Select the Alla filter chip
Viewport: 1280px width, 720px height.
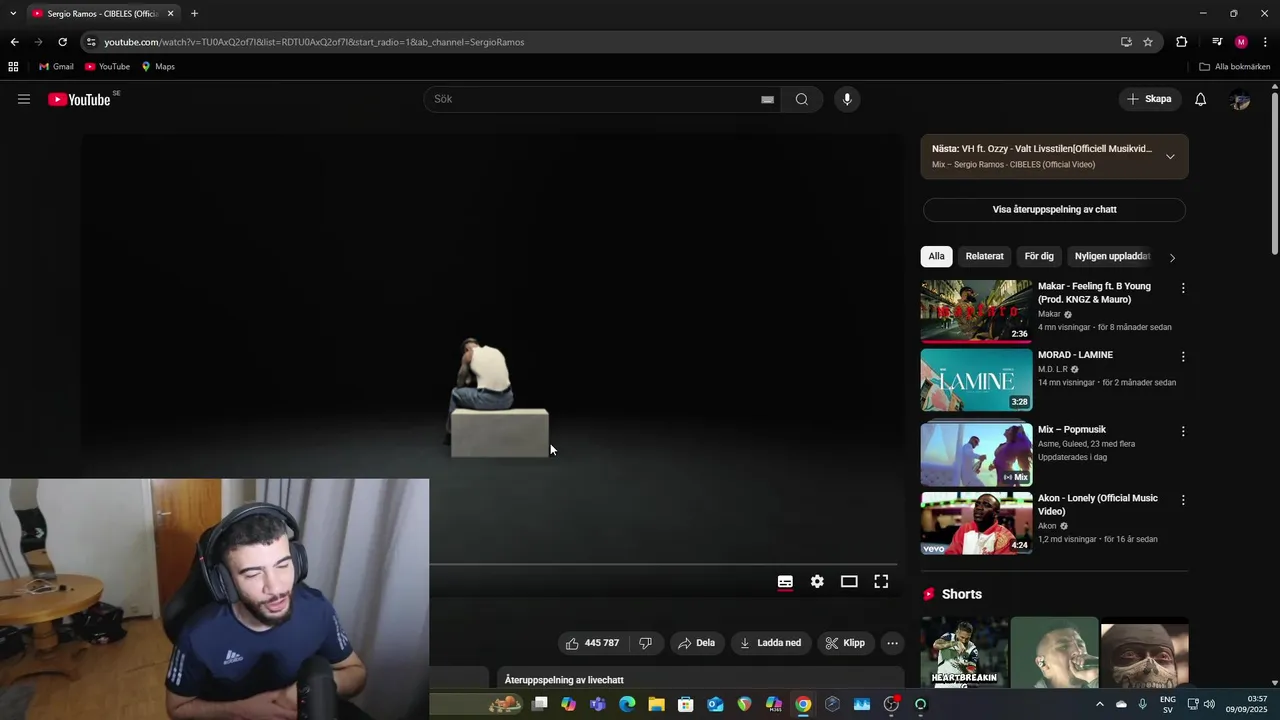pyautogui.click(x=936, y=256)
